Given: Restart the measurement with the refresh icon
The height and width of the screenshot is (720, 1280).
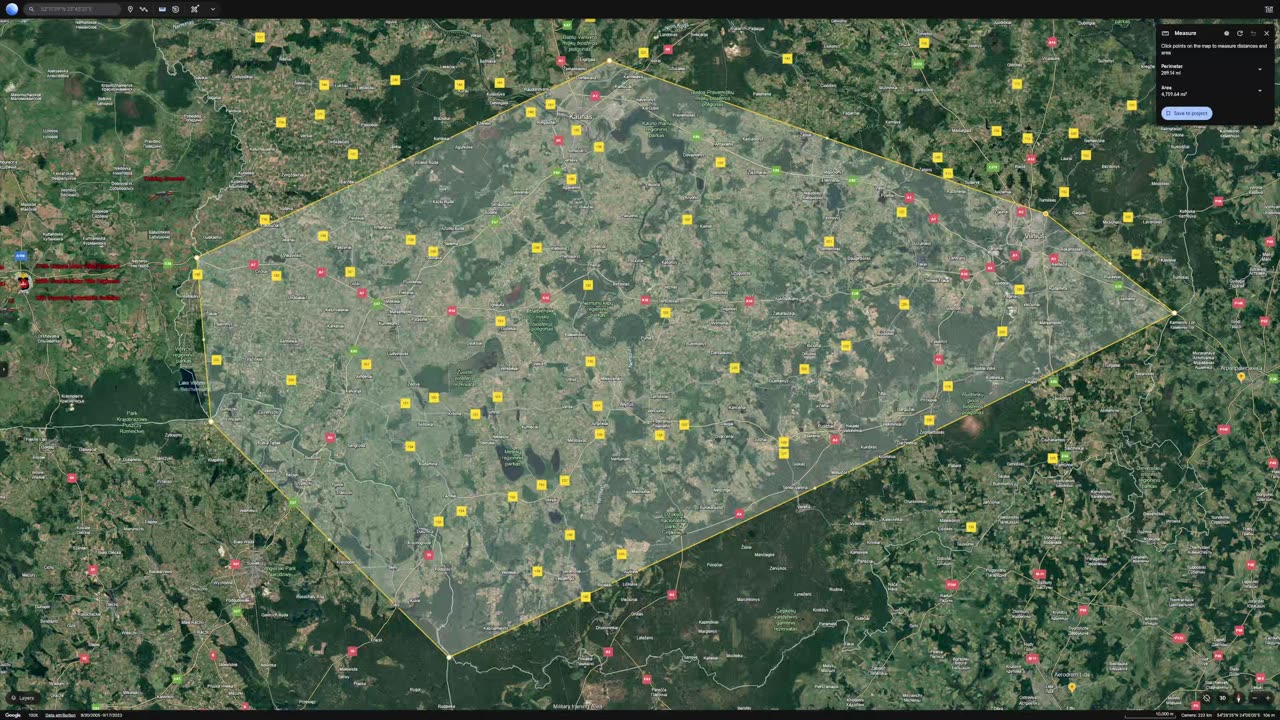Looking at the screenshot, I should tap(1240, 33).
